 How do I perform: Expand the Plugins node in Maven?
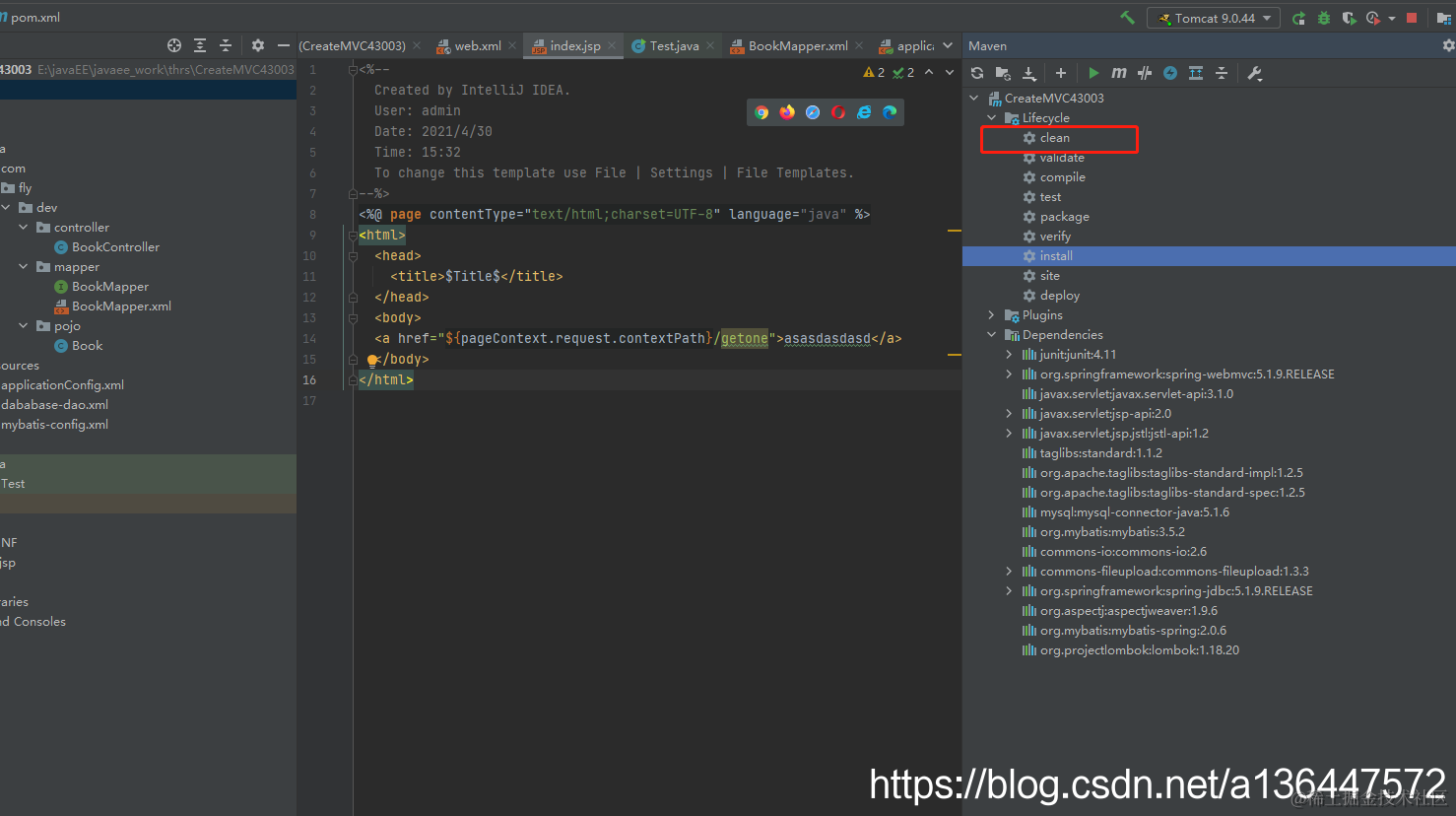pyautogui.click(x=992, y=315)
